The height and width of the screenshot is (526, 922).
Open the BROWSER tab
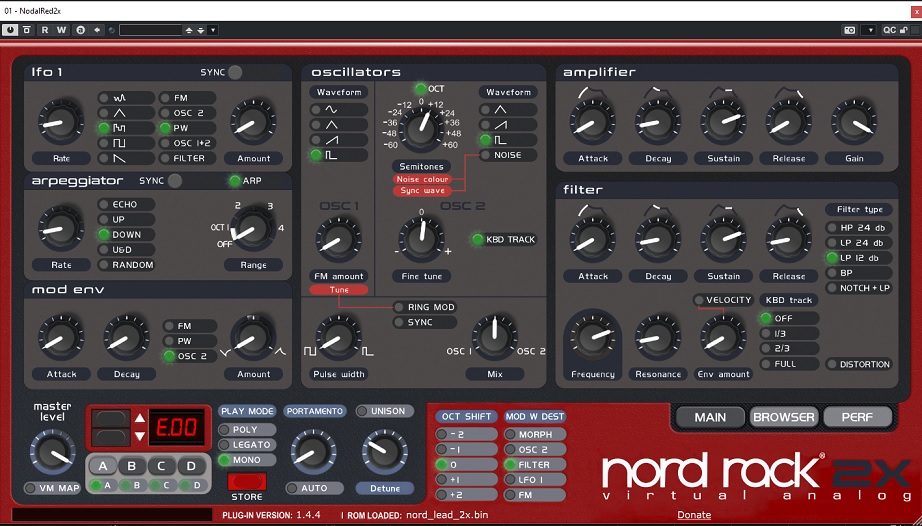[x=784, y=417]
